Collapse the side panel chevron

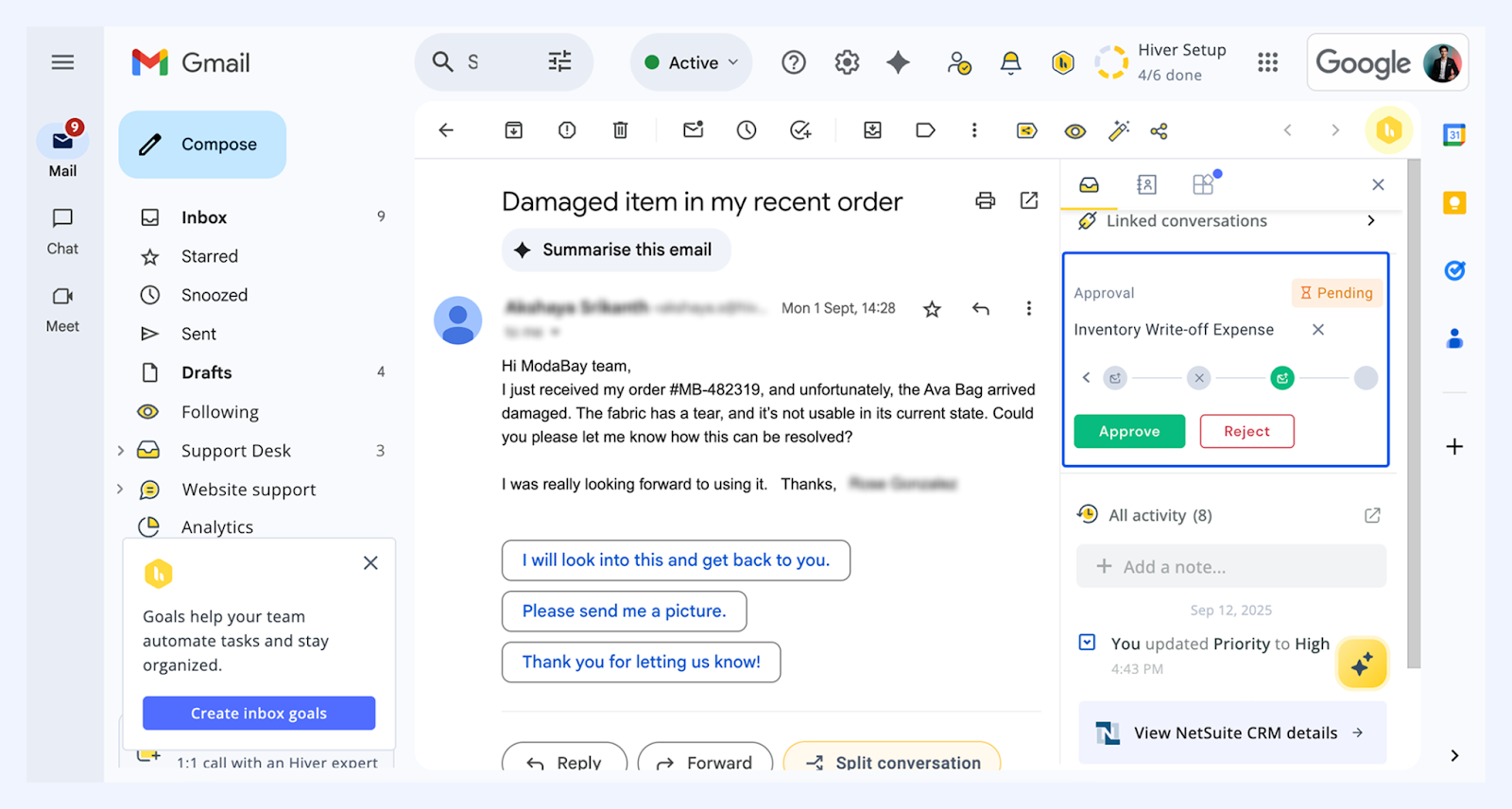pyautogui.click(x=1454, y=755)
